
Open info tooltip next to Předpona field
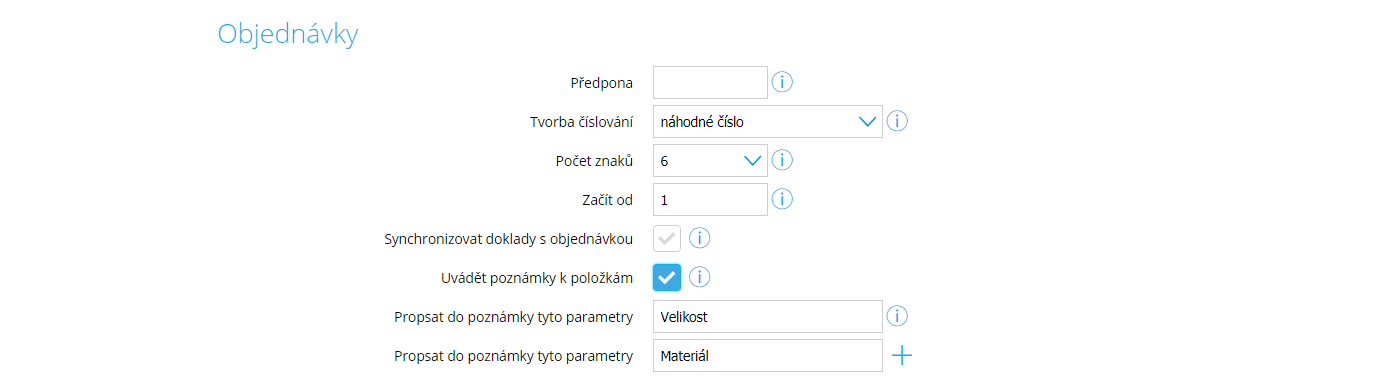[x=783, y=82]
